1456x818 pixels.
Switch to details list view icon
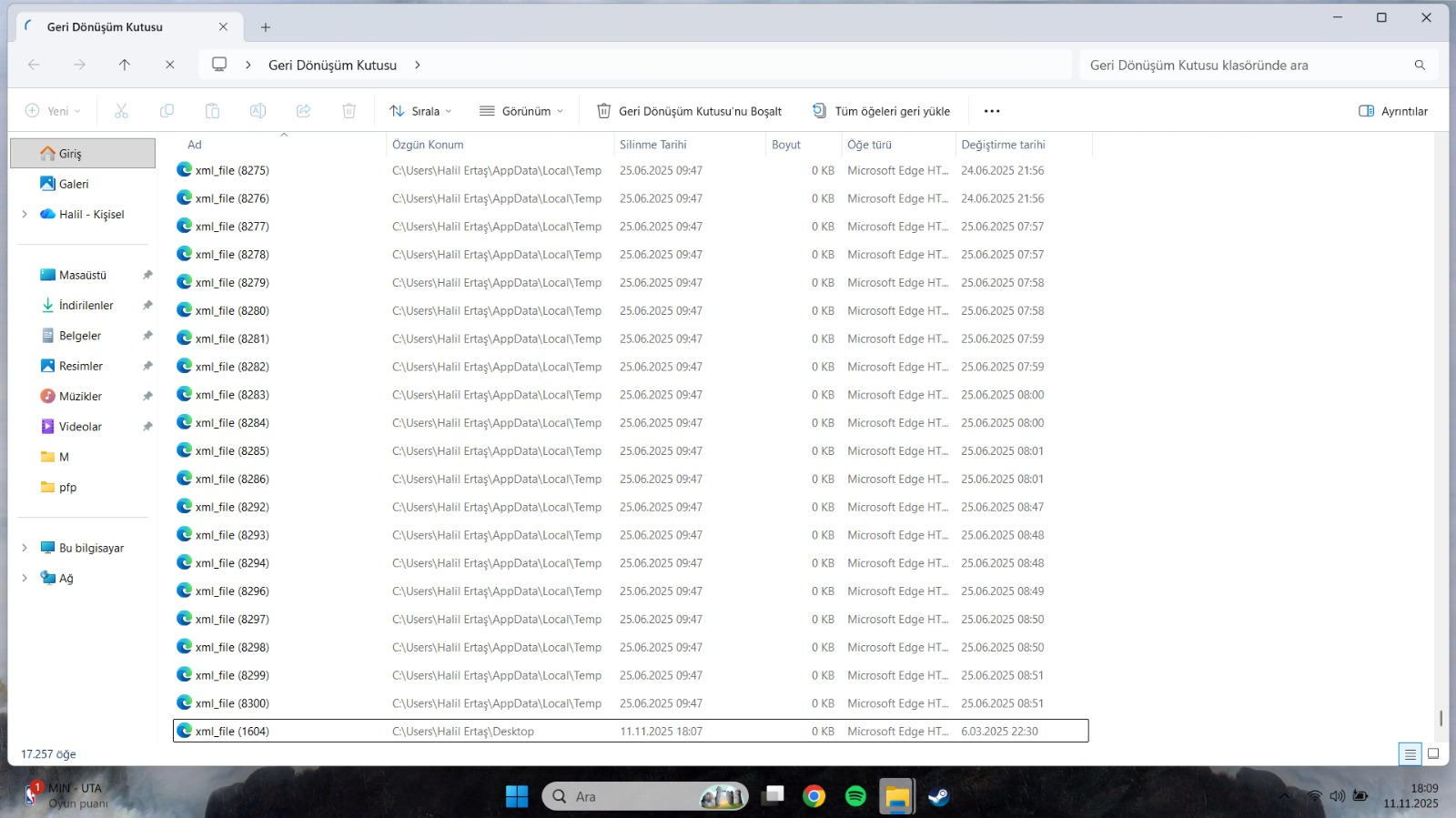(1410, 753)
